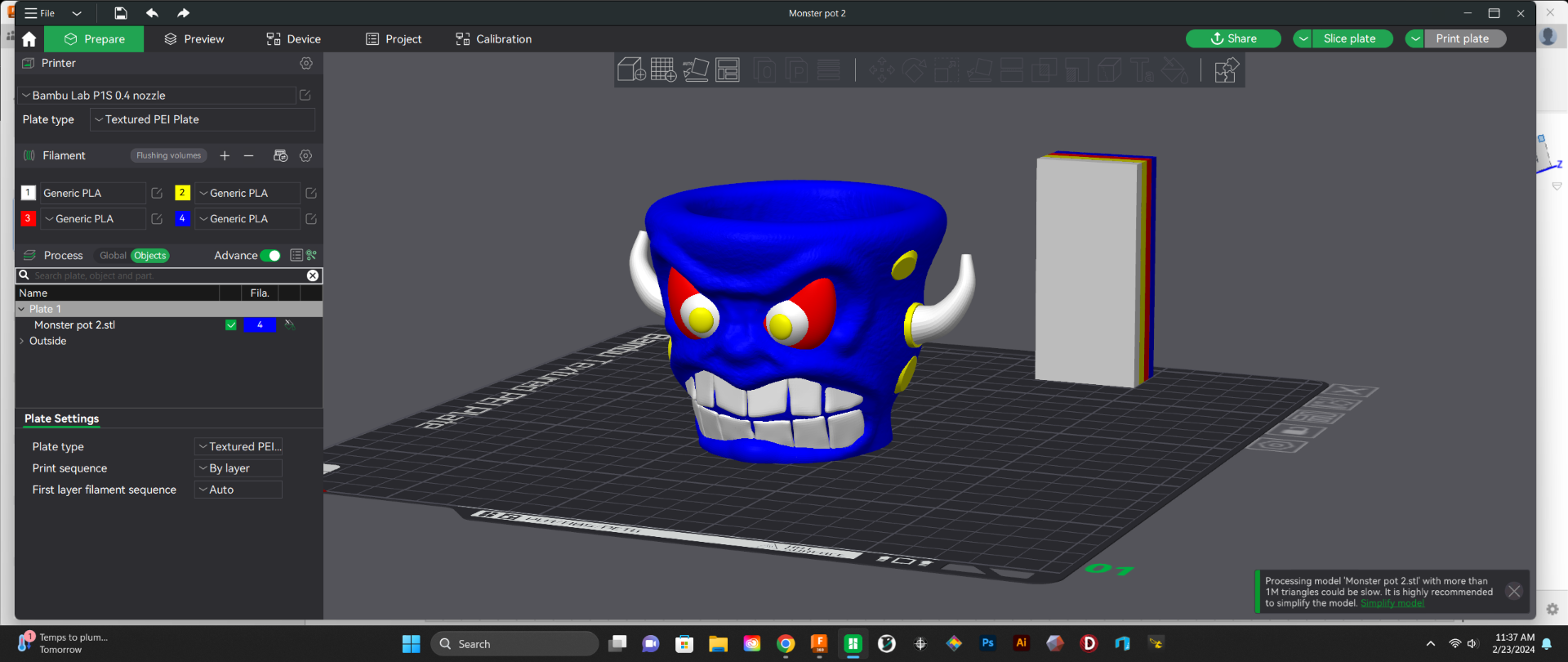The height and width of the screenshot is (662, 1568).
Task: Edit filament 3 preset icon
Action: pos(157,219)
